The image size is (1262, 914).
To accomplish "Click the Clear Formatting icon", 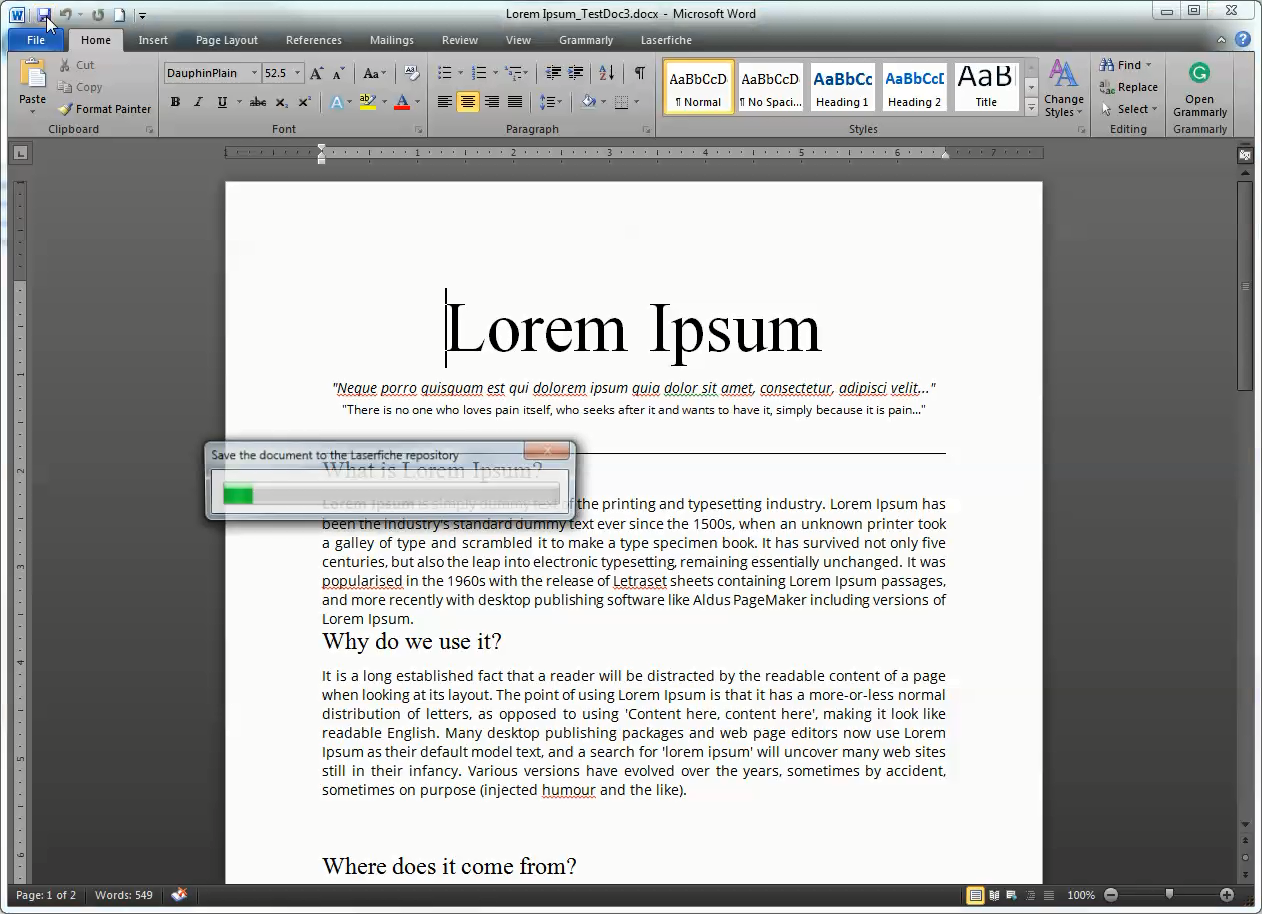I will (411, 73).
